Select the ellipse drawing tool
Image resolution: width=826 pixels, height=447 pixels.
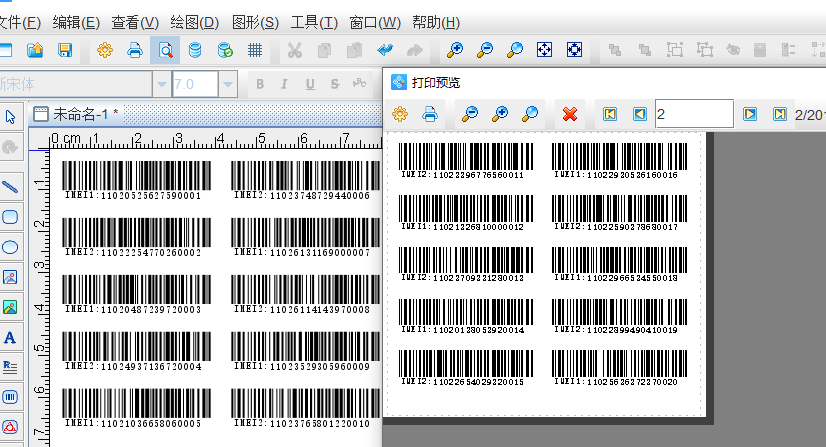pyautogui.click(x=11, y=247)
